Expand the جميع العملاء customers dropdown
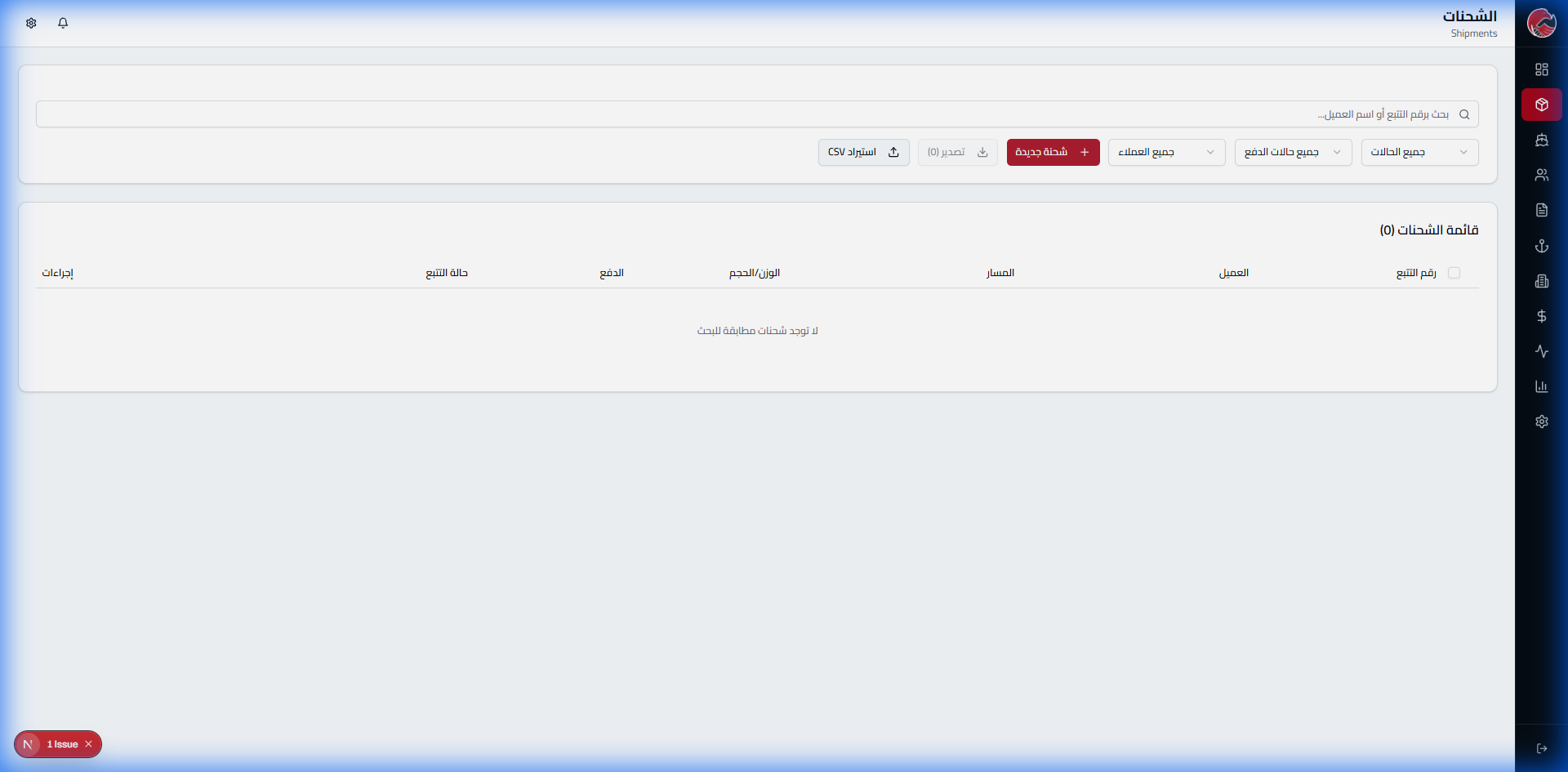The width and height of the screenshot is (1568, 772). tap(1166, 152)
